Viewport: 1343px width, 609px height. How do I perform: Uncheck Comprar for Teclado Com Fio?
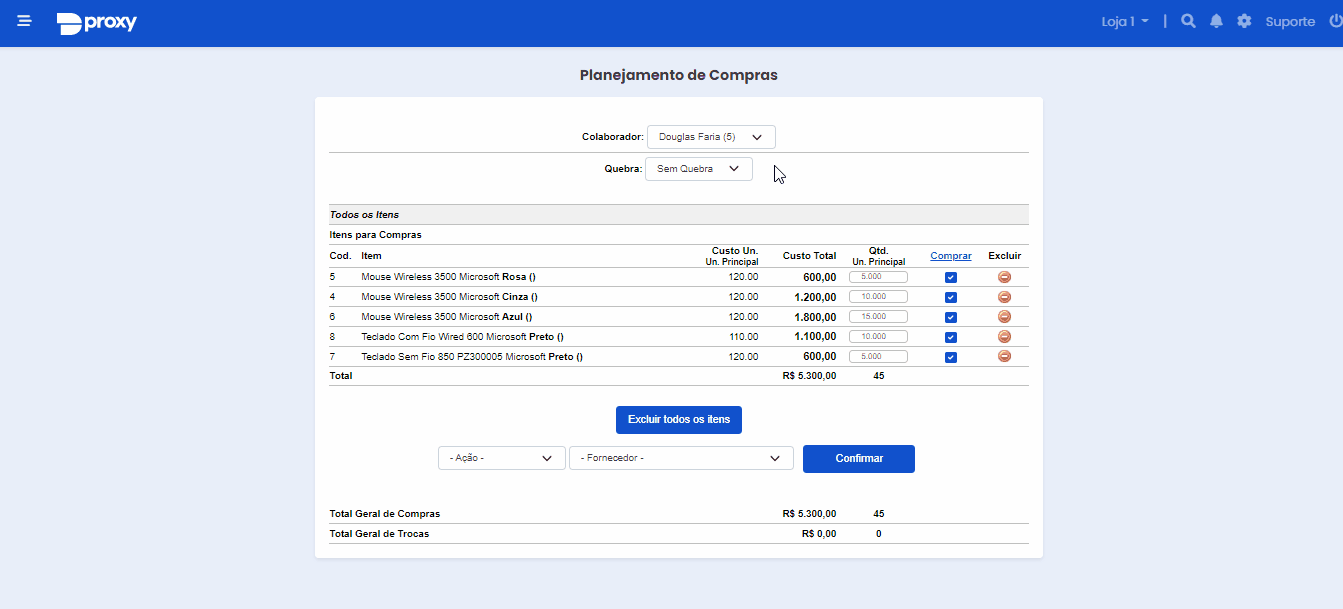click(951, 338)
